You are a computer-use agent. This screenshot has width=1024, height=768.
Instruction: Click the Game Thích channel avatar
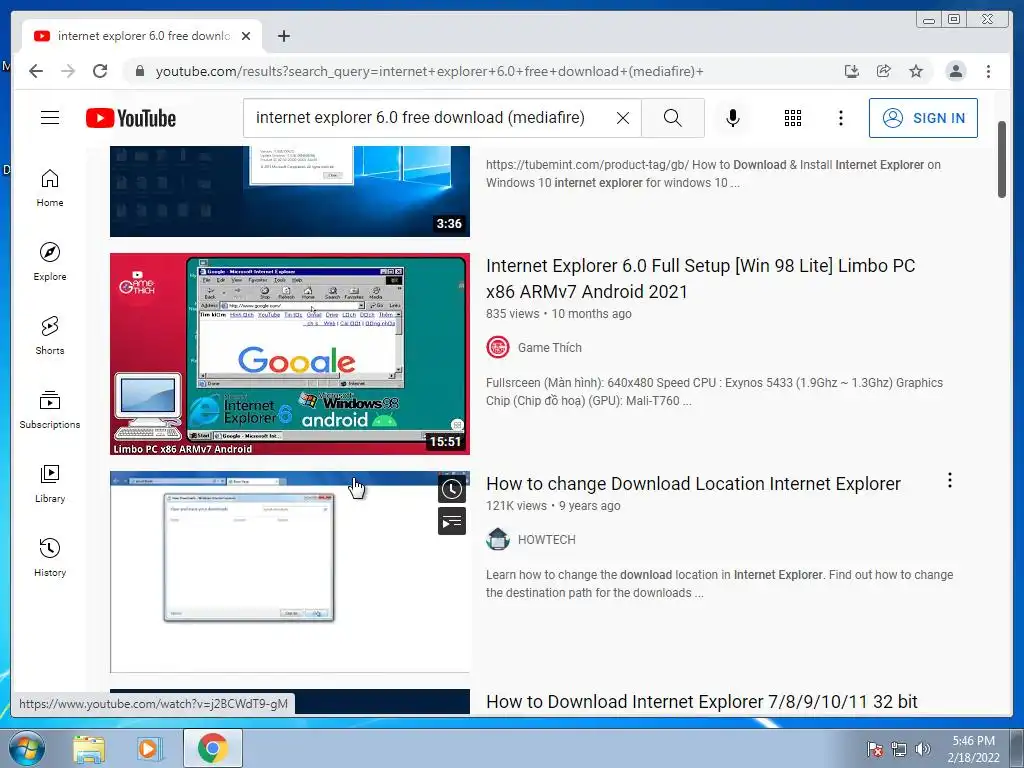[x=498, y=347]
